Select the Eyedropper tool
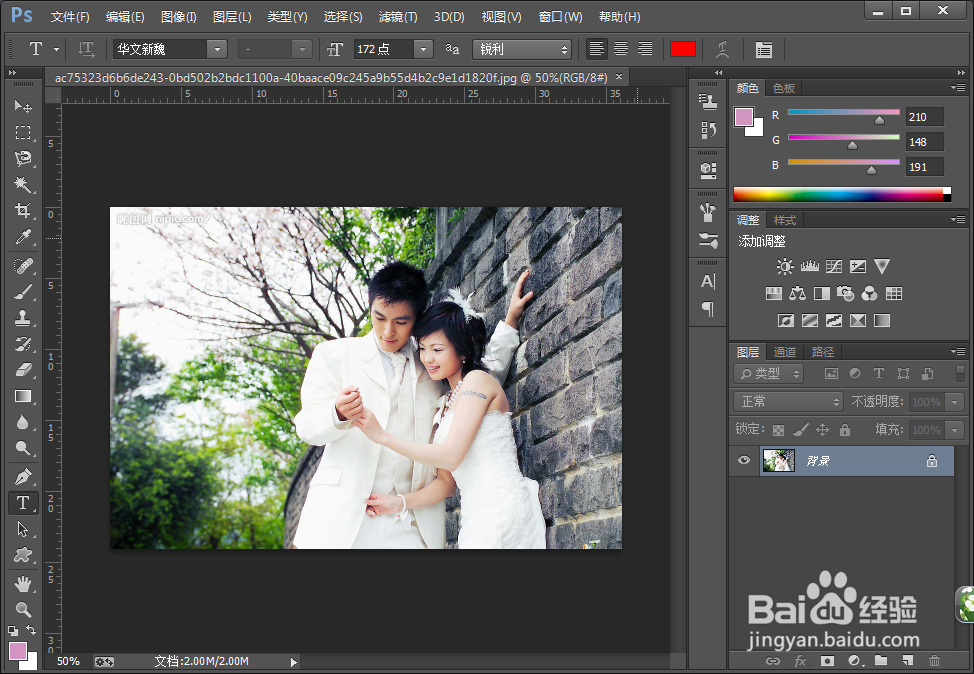Screen dimensions: 974x674 coord(23,237)
